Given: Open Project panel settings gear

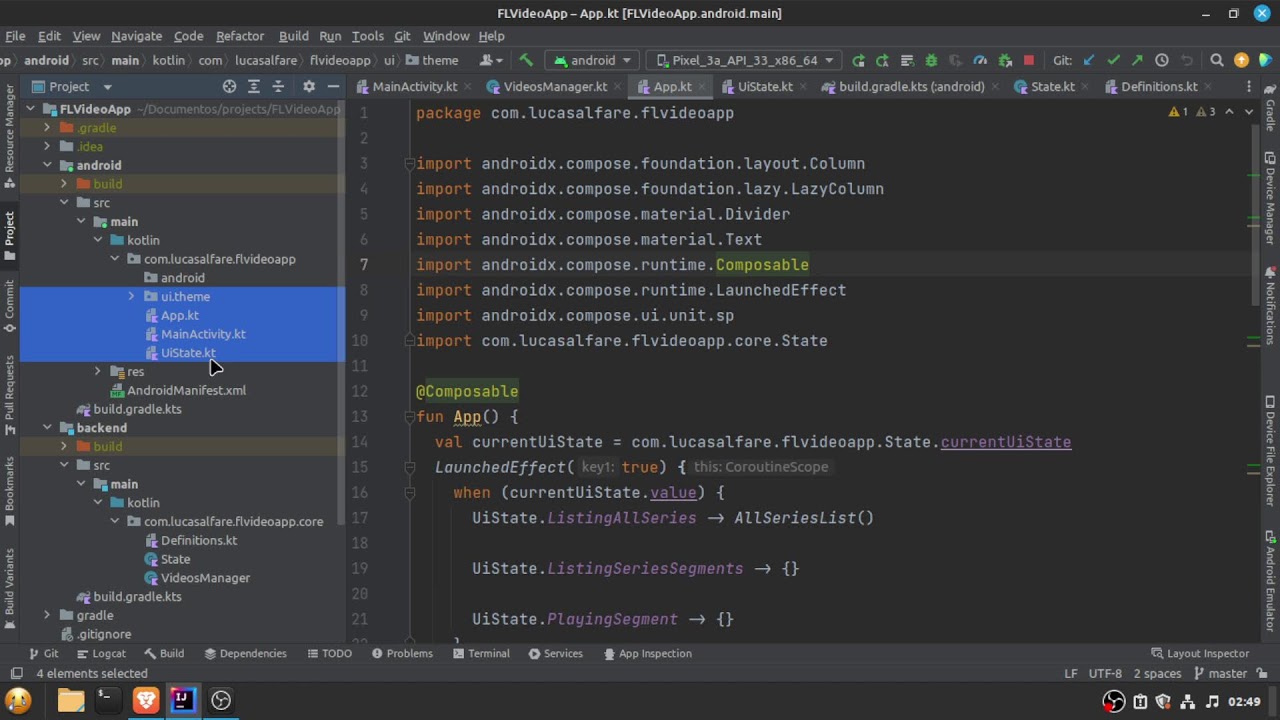Looking at the screenshot, I should point(309,87).
